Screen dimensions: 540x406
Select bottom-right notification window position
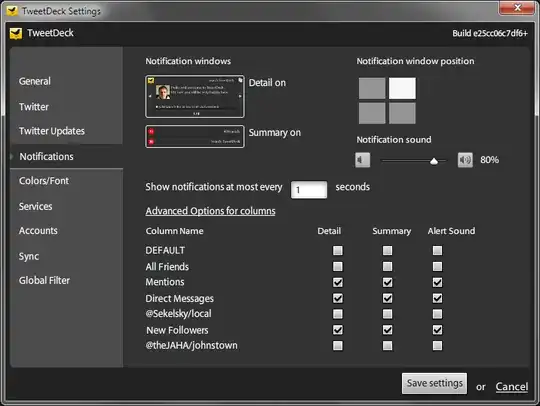click(x=402, y=113)
